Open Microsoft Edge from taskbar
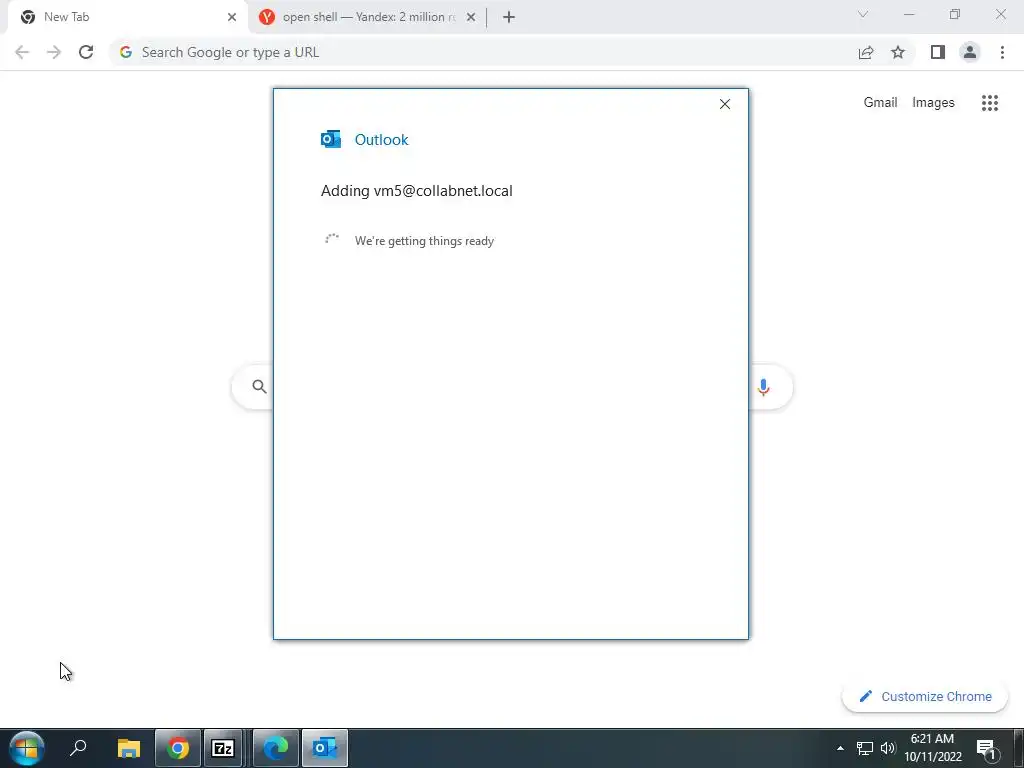1024x768 pixels. click(275, 748)
